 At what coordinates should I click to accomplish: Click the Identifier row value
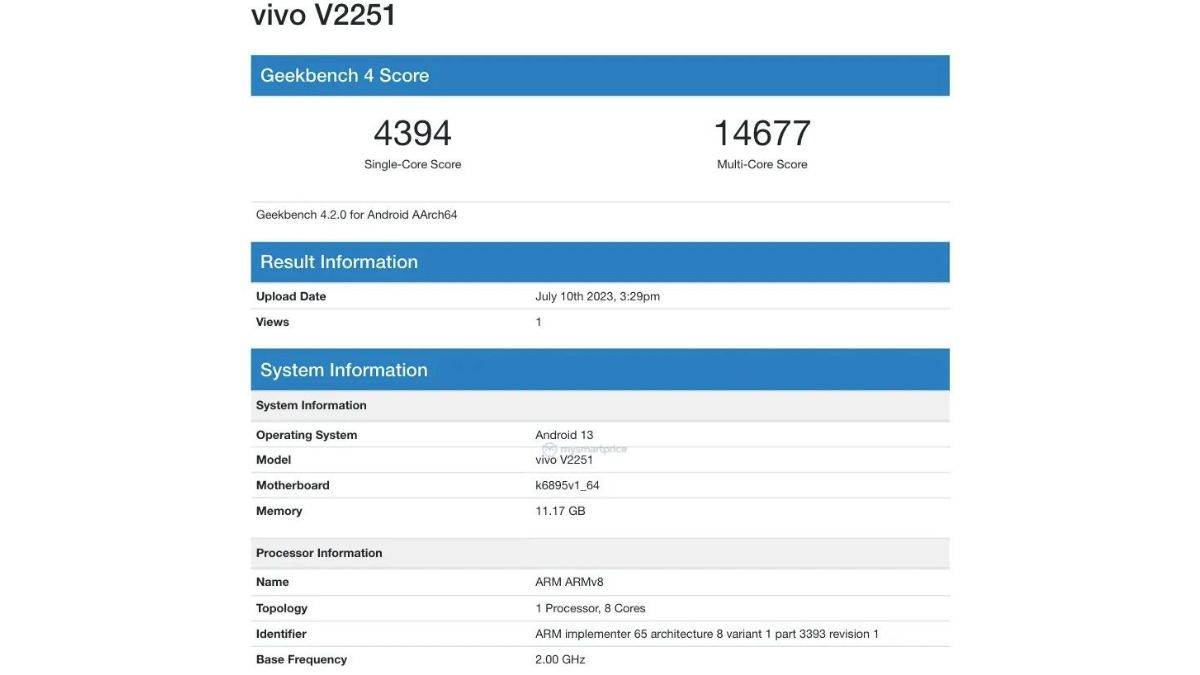pyautogui.click(x=704, y=632)
